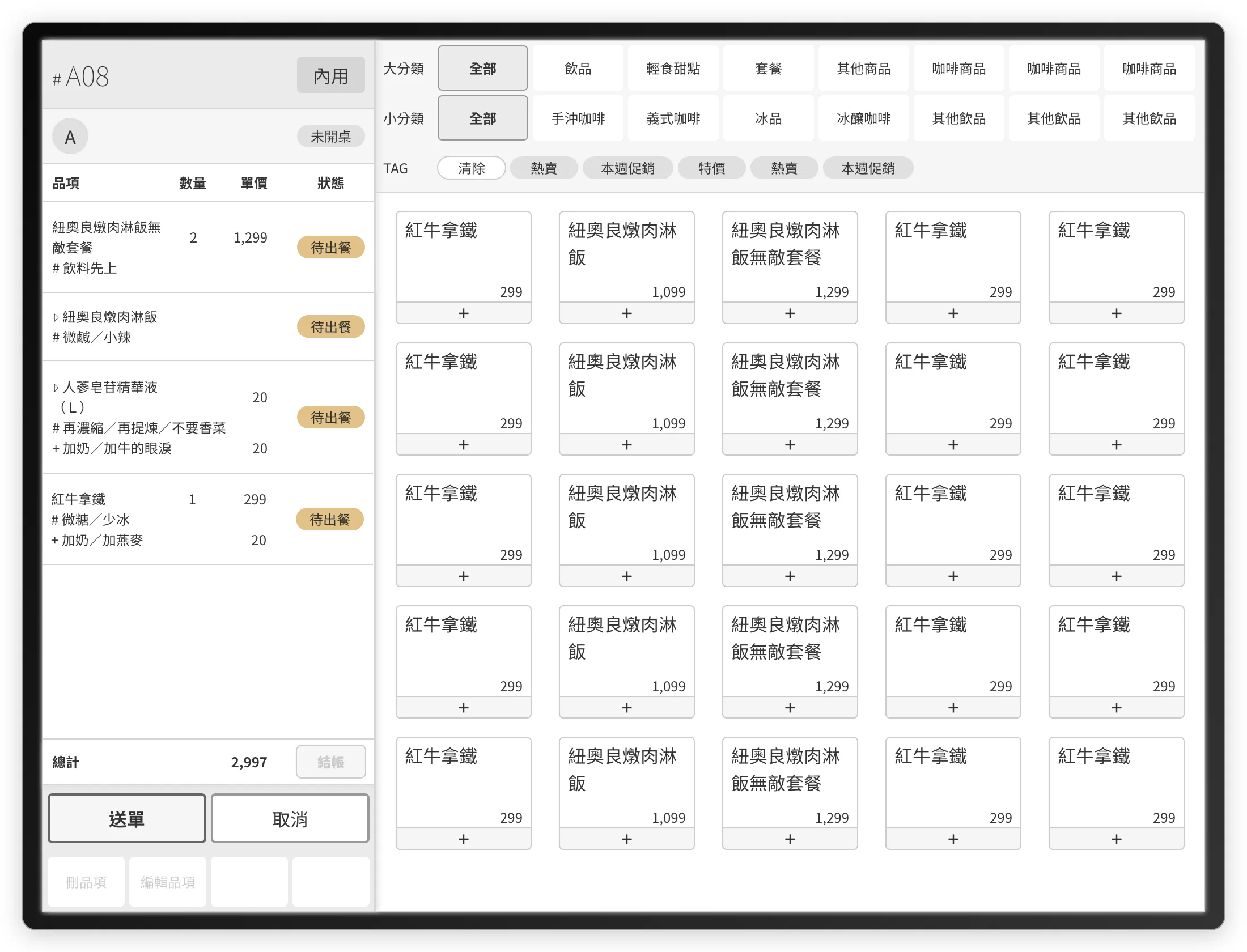
Task: Toggle the 本週促銷 tag left of 特價
Action: 627,168
